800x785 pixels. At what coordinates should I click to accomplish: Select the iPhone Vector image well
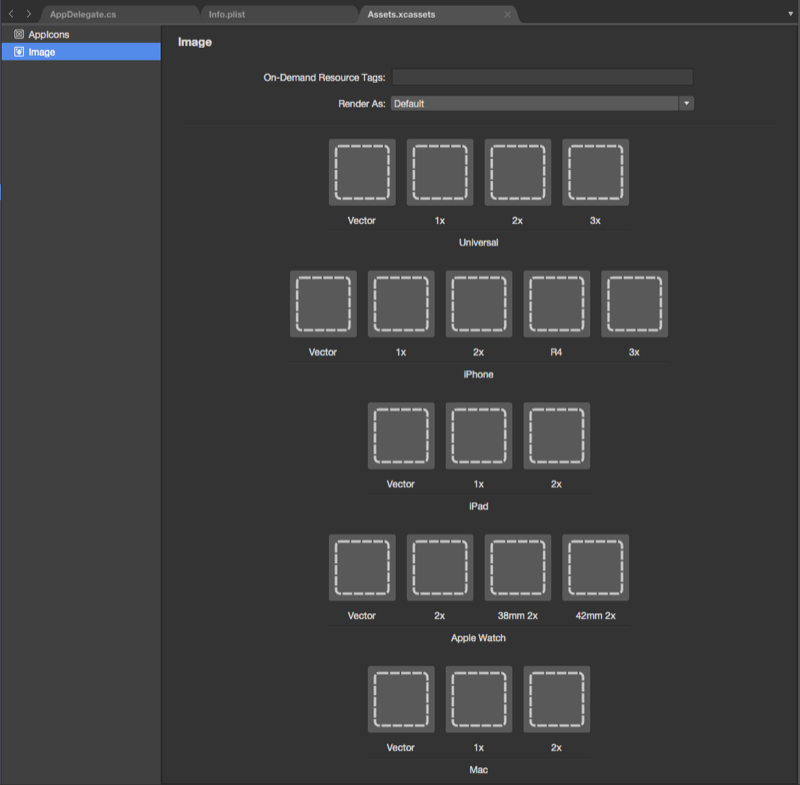click(322, 303)
